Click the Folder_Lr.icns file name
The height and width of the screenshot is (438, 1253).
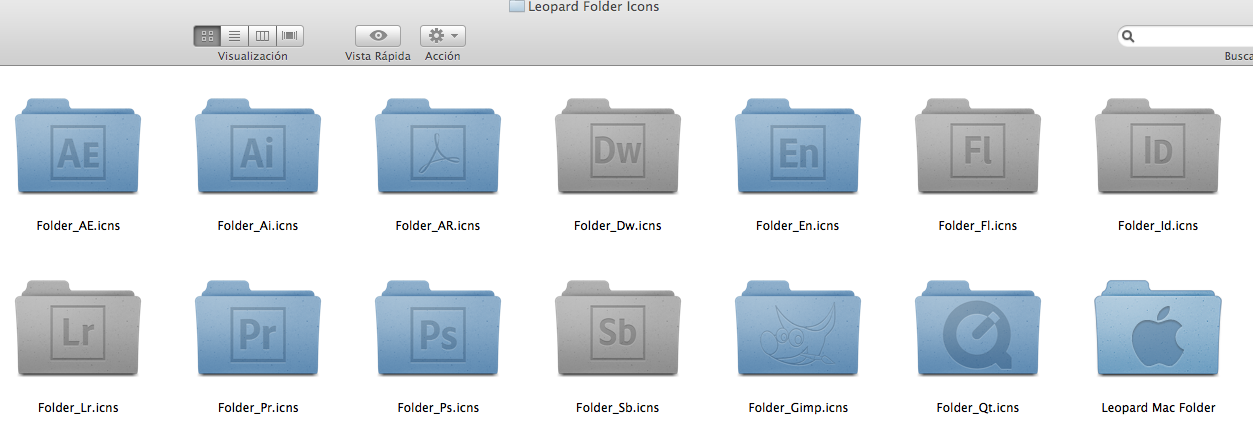coord(78,408)
